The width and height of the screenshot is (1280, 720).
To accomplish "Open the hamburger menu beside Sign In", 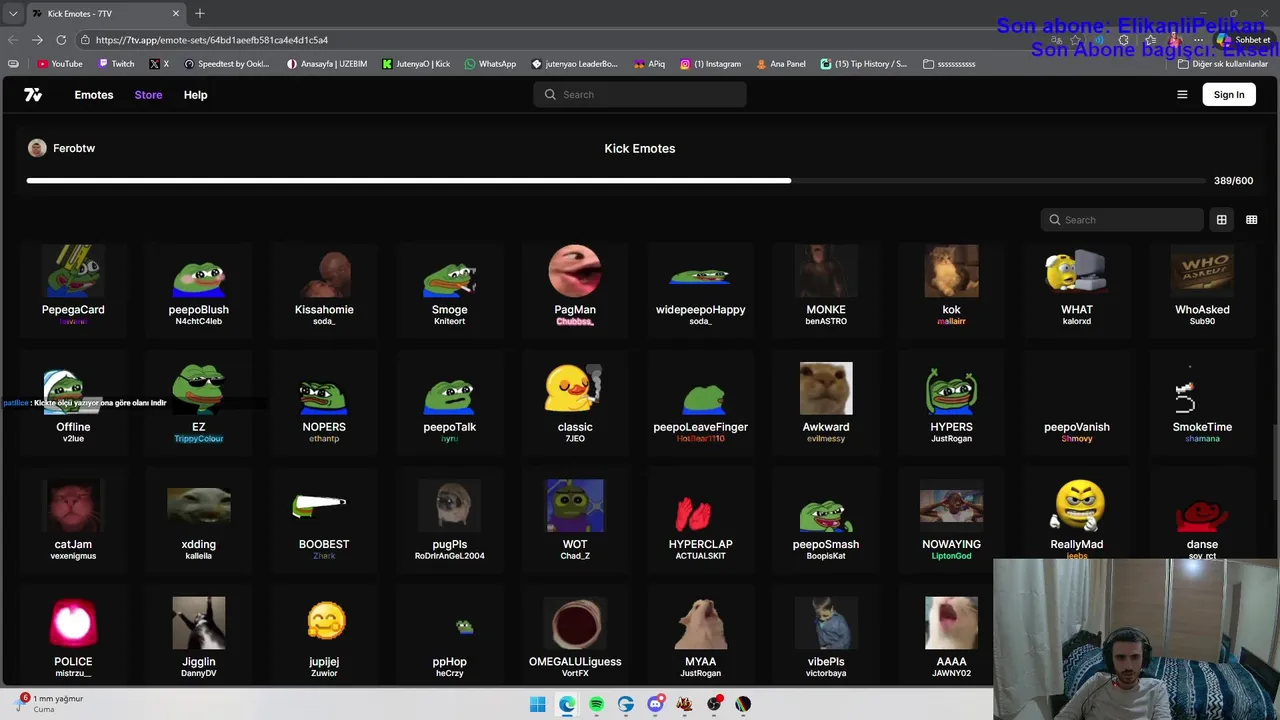I will (1182, 95).
